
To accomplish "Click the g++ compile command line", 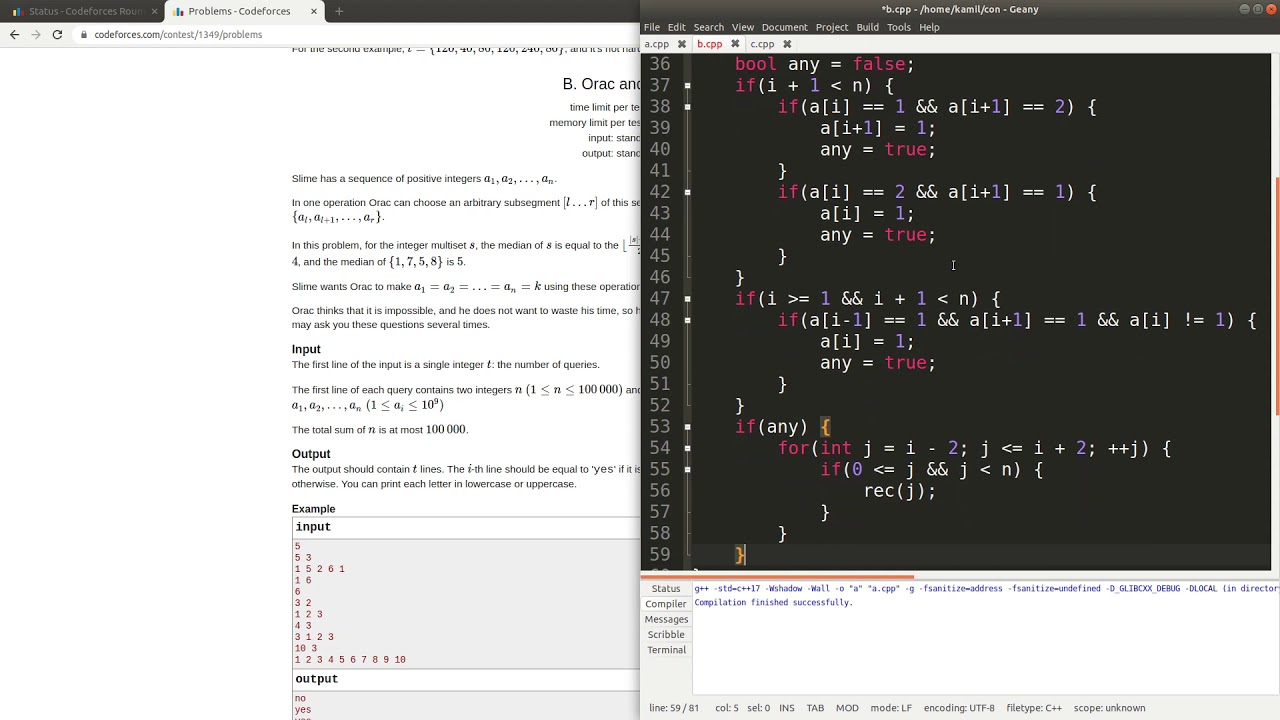I will [986, 589].
